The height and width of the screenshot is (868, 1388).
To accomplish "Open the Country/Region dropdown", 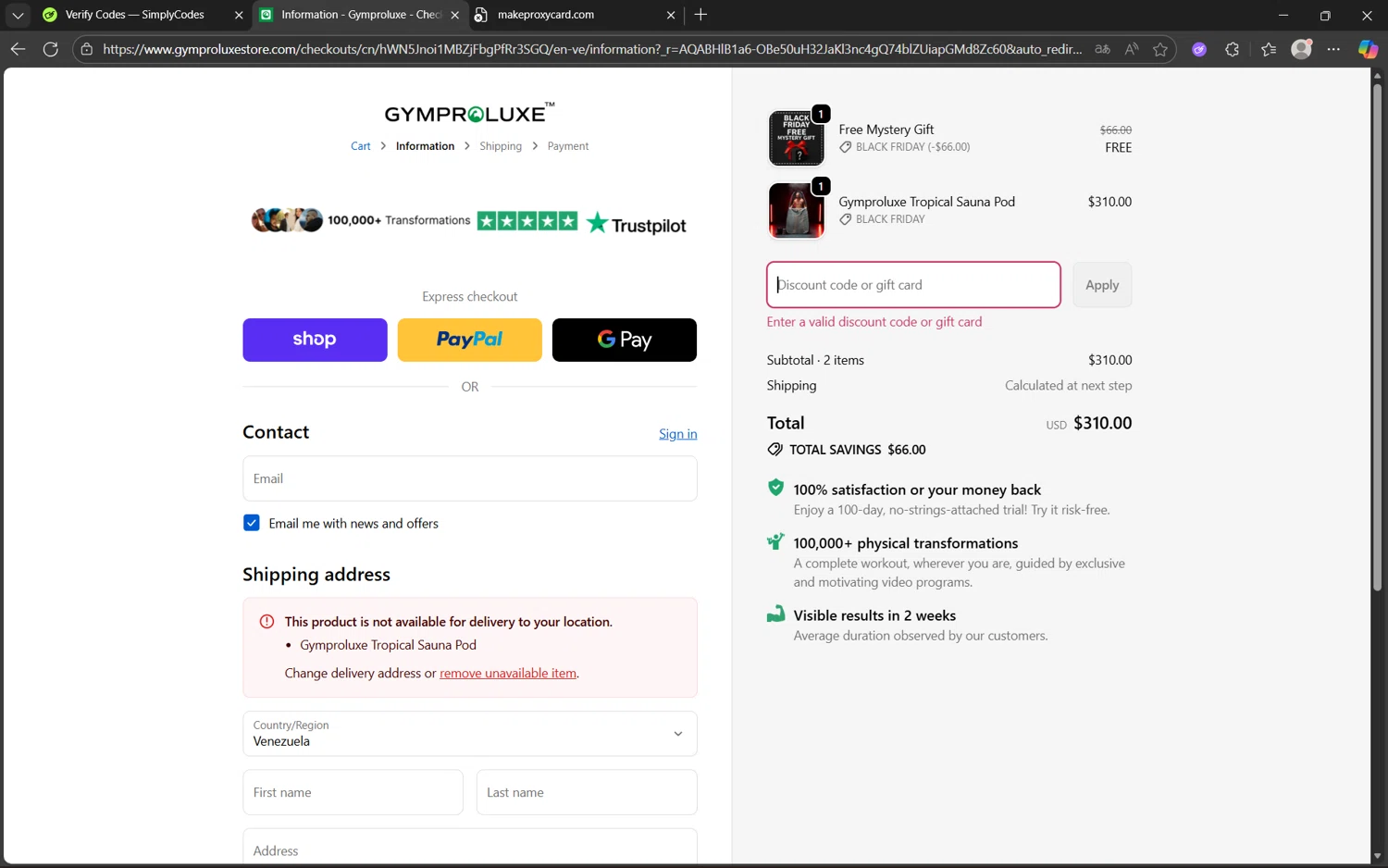I will pos(469,734).
